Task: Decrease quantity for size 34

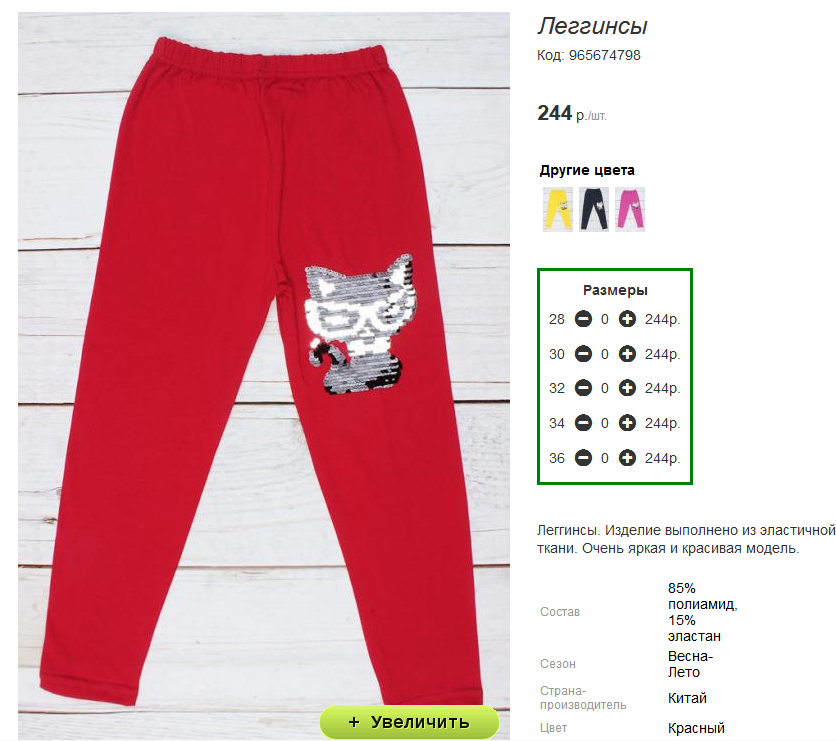Action: [583, 423]
